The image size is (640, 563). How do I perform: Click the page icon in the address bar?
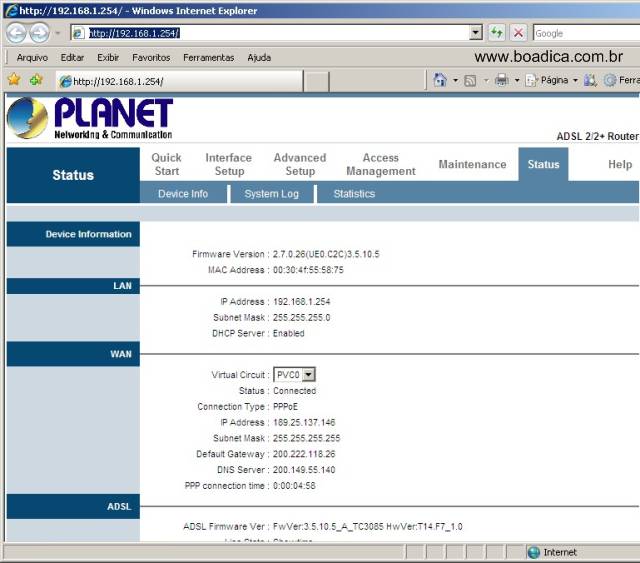(79, 33)
